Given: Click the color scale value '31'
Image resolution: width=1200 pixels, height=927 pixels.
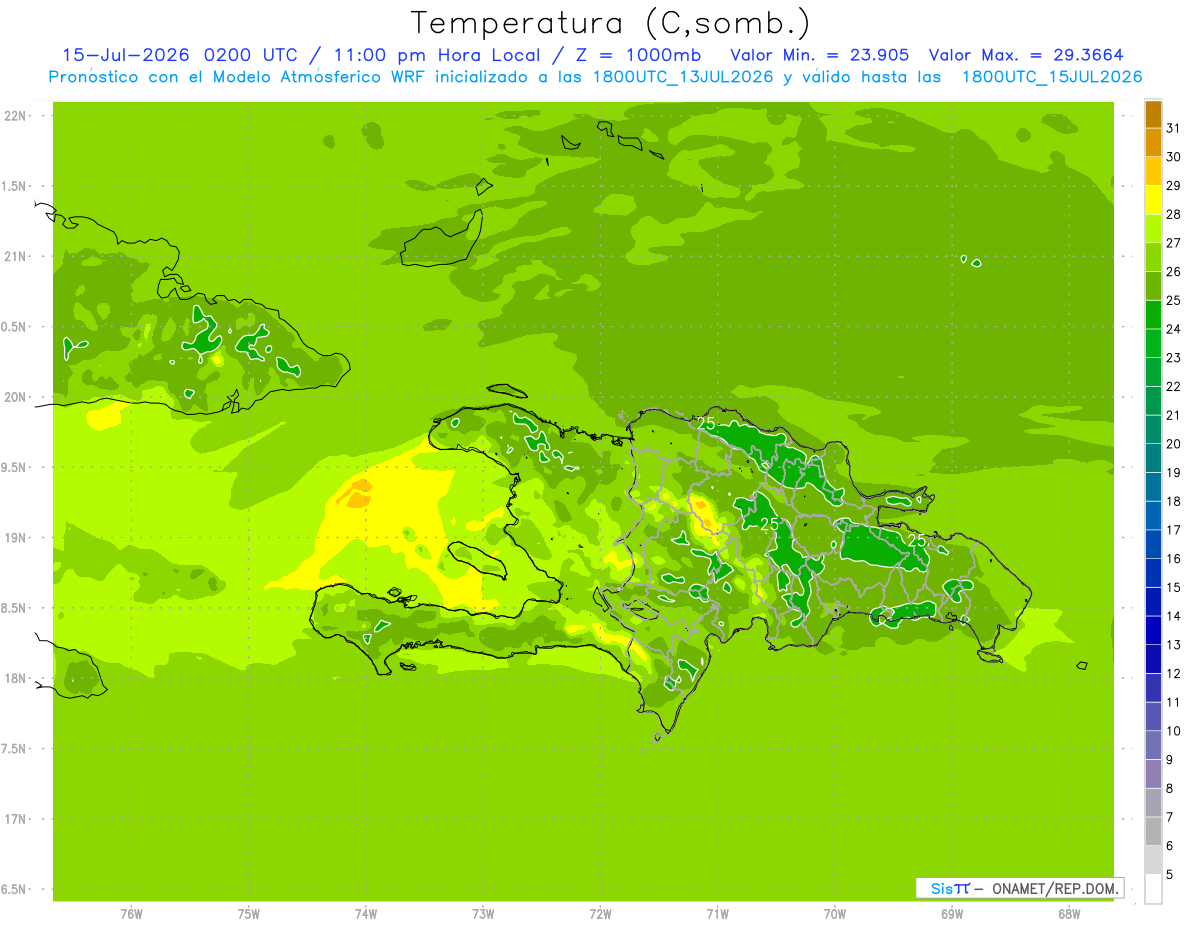Looking at the screenshot, I should (x=1173, y=128).
